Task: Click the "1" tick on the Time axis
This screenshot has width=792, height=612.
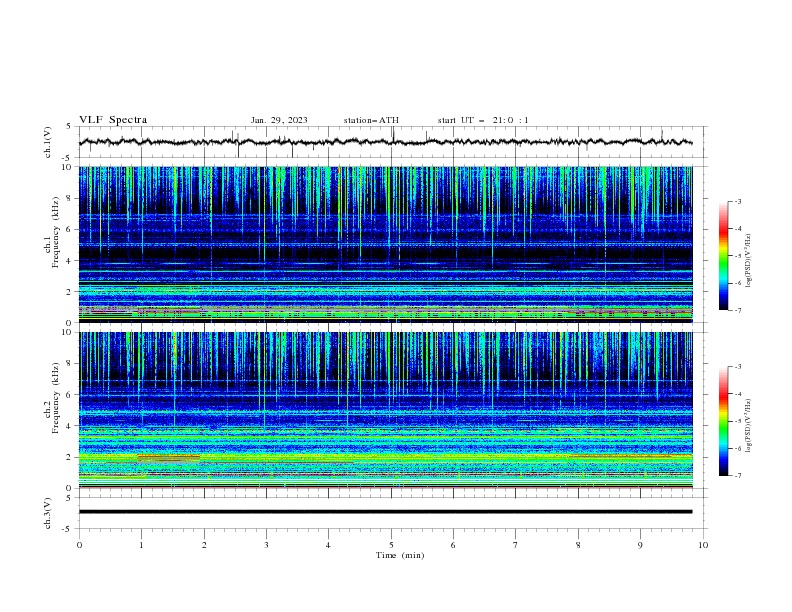Action: tap(141, 545)
